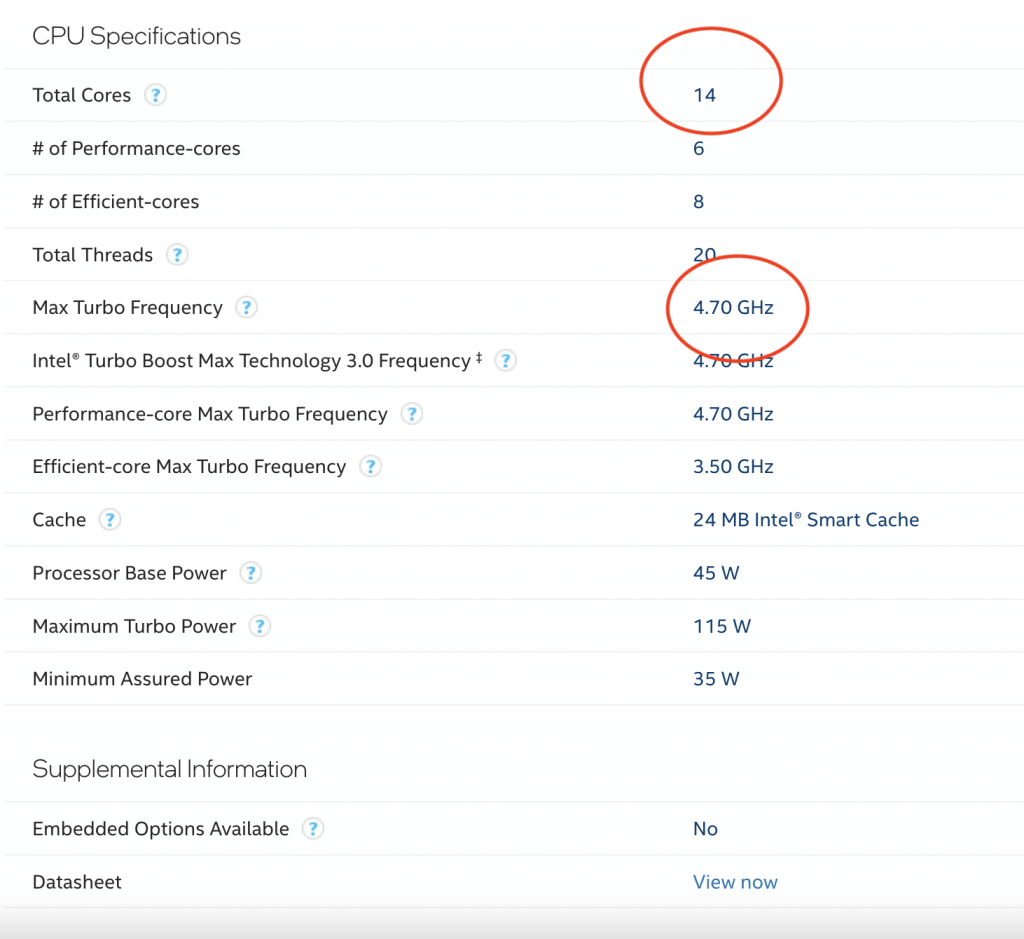Click Max Turbo Frequency question mark icon

click(246, 307)
